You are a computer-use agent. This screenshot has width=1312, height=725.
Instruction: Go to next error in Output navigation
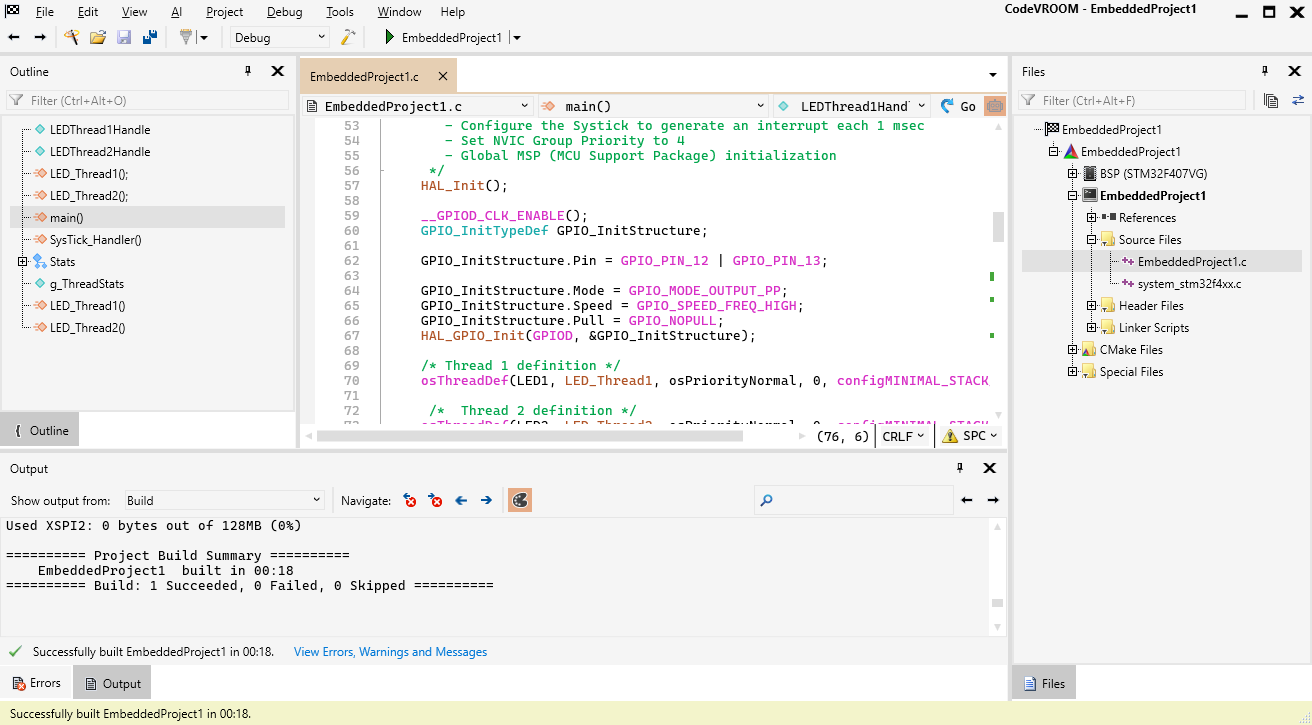[x=435, y=500]
